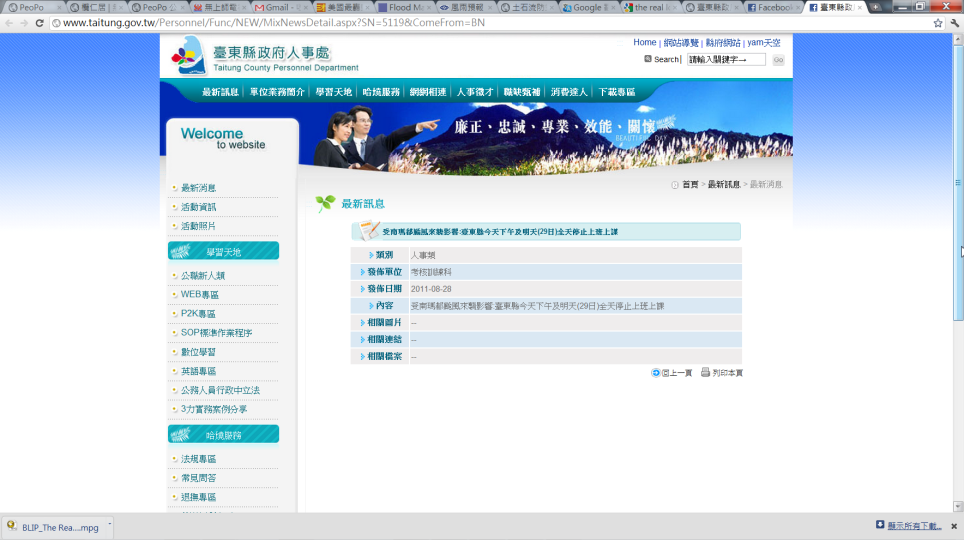Screen dimensions: 964x540
Task: Click the back arrow icon for 回上一頁
Action: coord(656,372)
